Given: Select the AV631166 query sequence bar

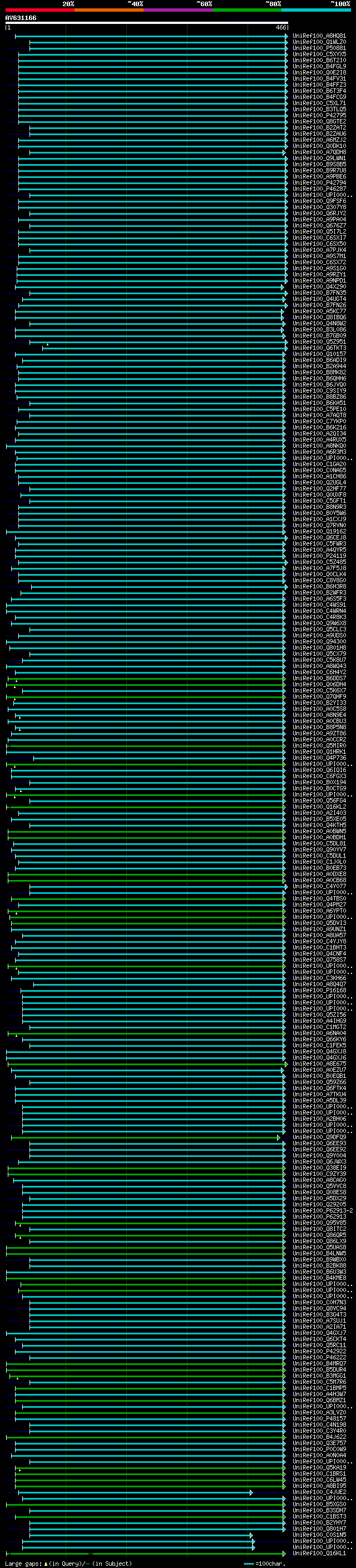Looking at the screenshot, I should point(147,22).
